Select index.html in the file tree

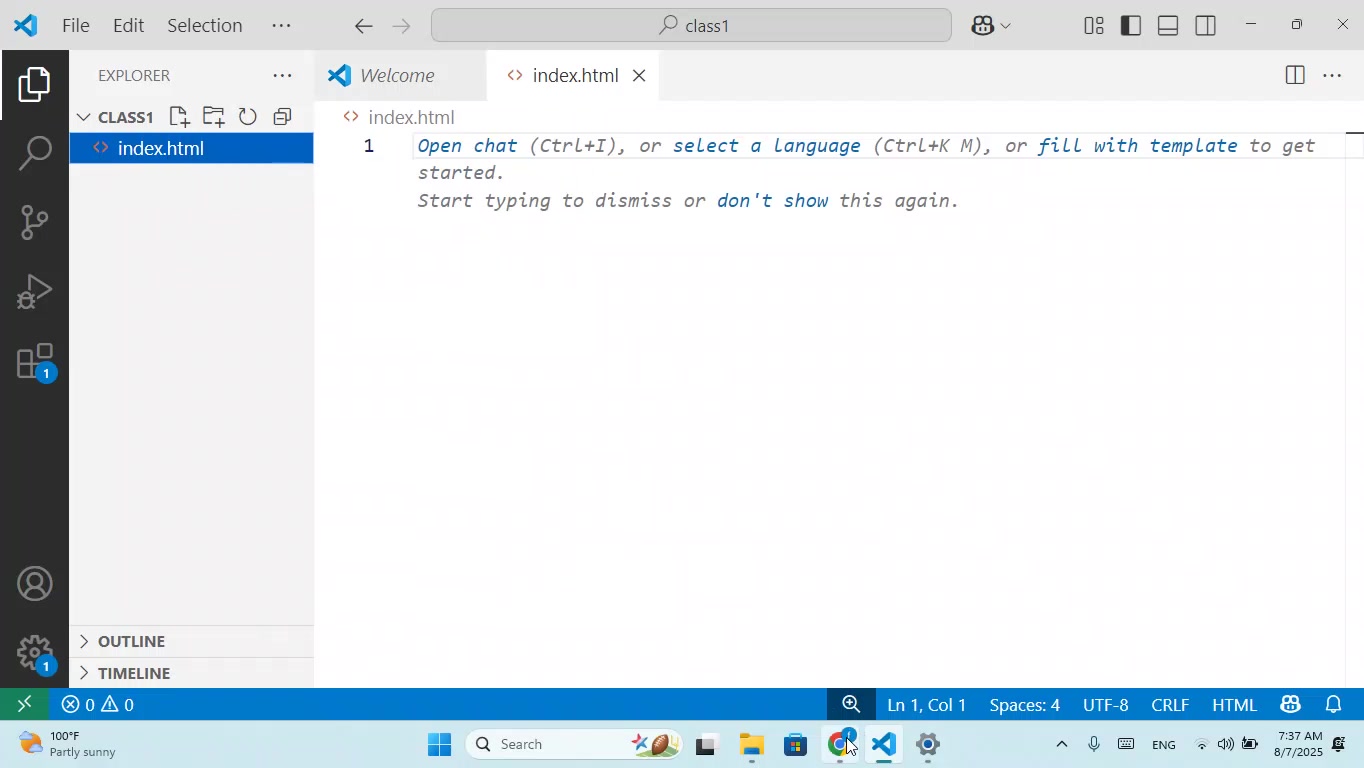point(191,148)
